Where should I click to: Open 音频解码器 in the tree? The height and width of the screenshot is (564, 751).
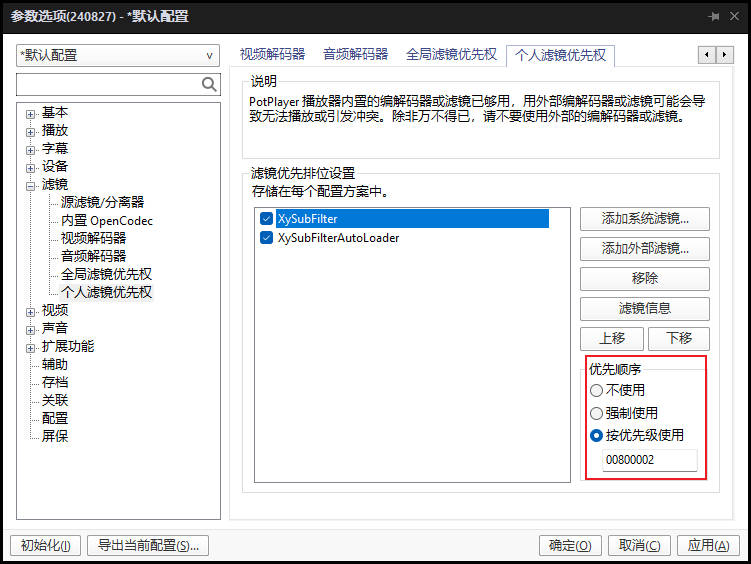point(93,256)
